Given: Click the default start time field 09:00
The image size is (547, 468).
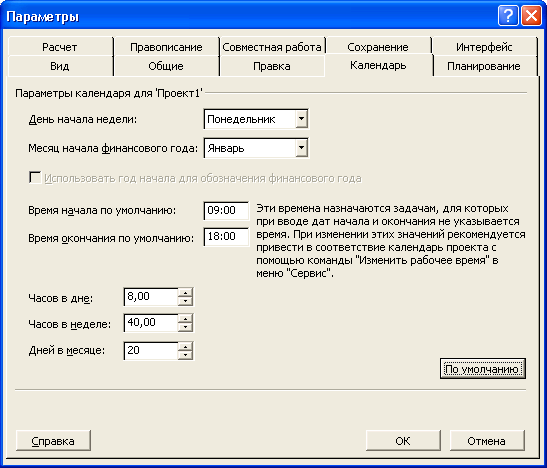Looking at the screenshot, I should coord(226,210).
